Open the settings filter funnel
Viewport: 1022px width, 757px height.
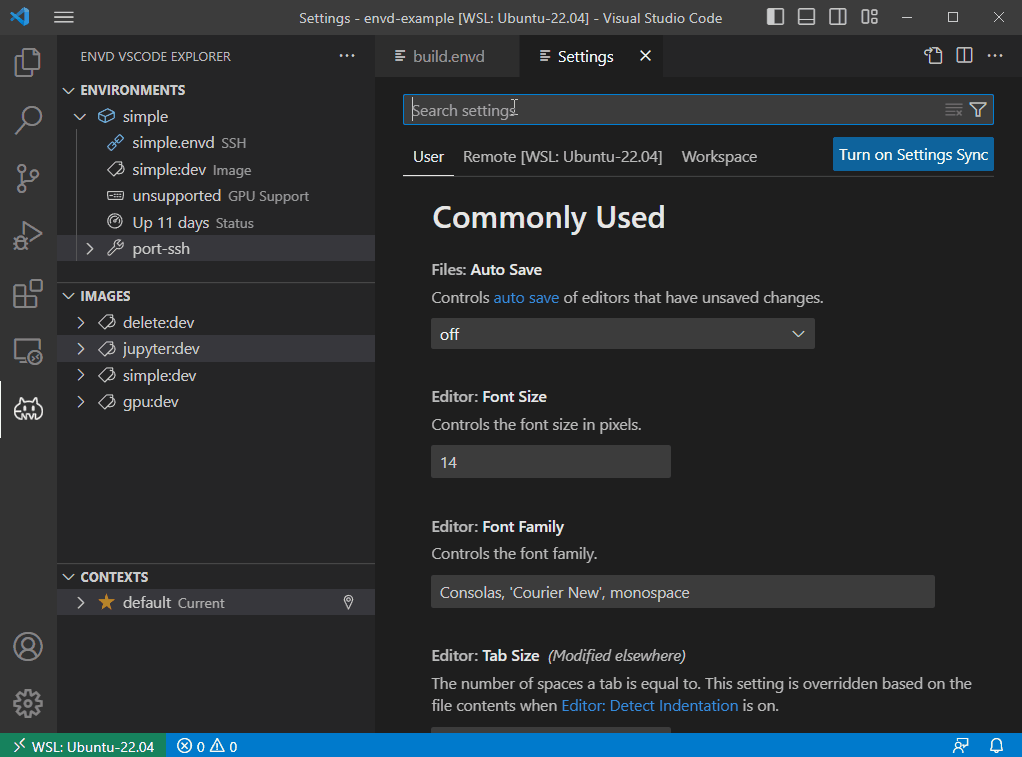pyautogui.click(x=978, y=110)
